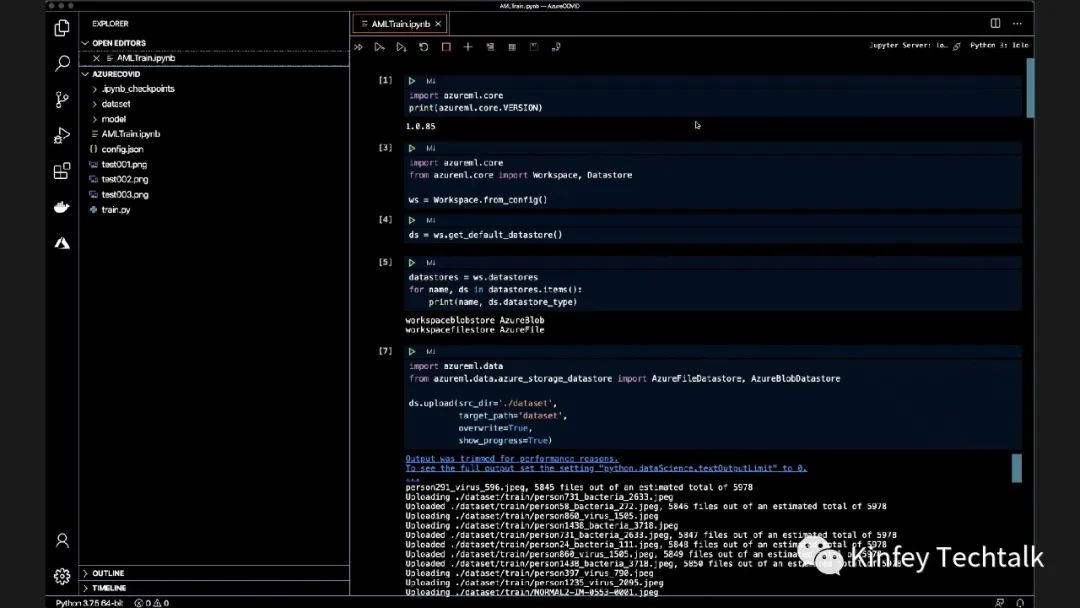Open the Azure view in activity bar
This screenshot has width=1080, height=608.
coord(62,243)
